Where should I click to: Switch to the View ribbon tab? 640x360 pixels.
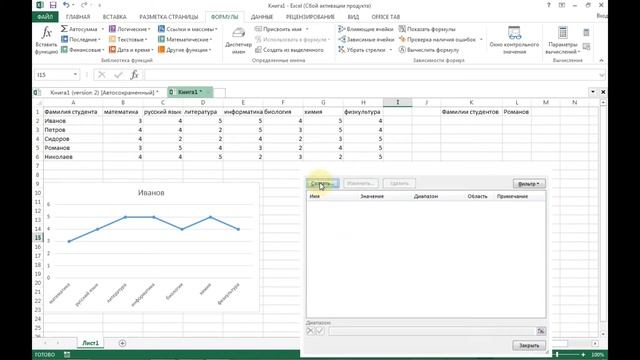coord(353,17)
